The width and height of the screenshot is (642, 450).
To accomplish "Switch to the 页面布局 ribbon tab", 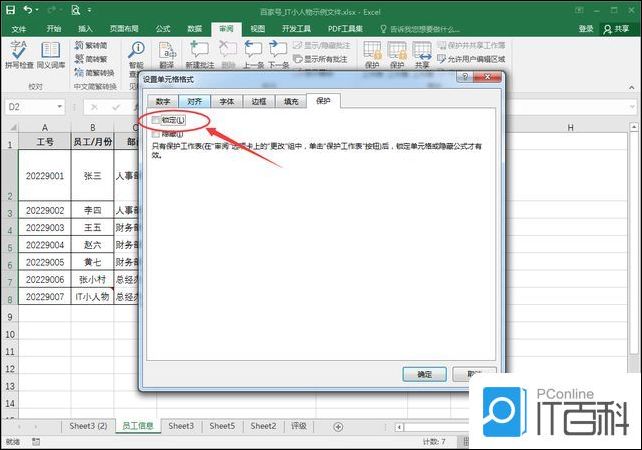I will point(124,29).
